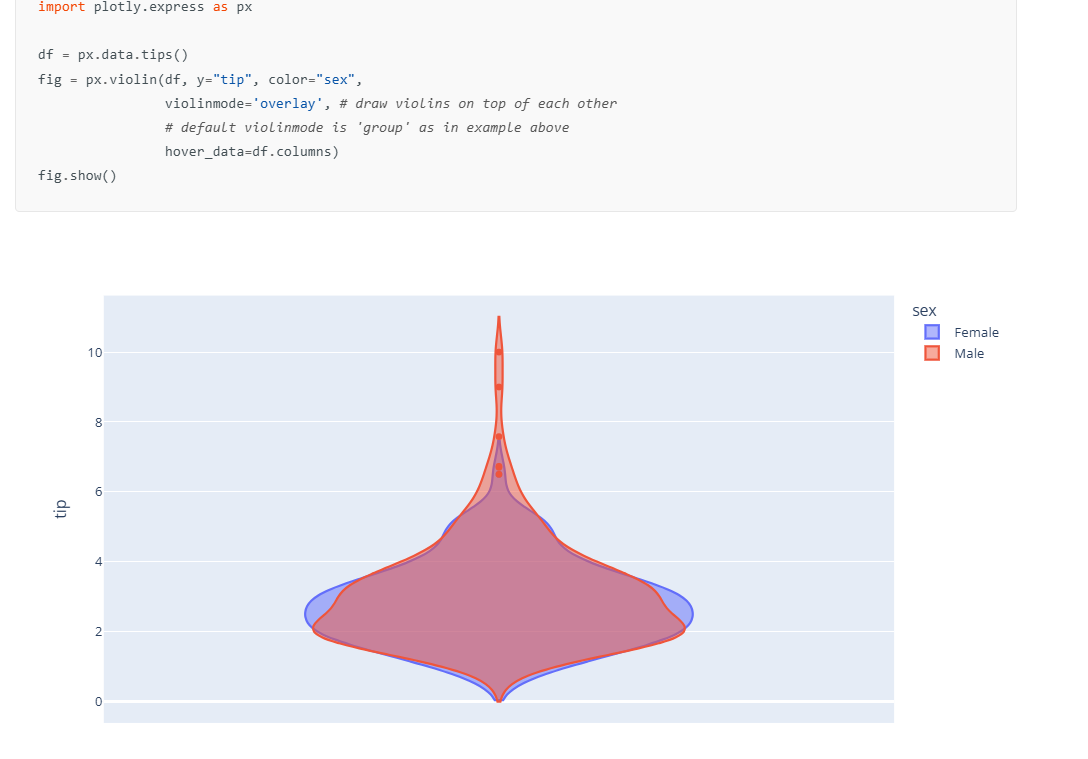Click the hover_data=df.columns argument

(x=252, y=151)
